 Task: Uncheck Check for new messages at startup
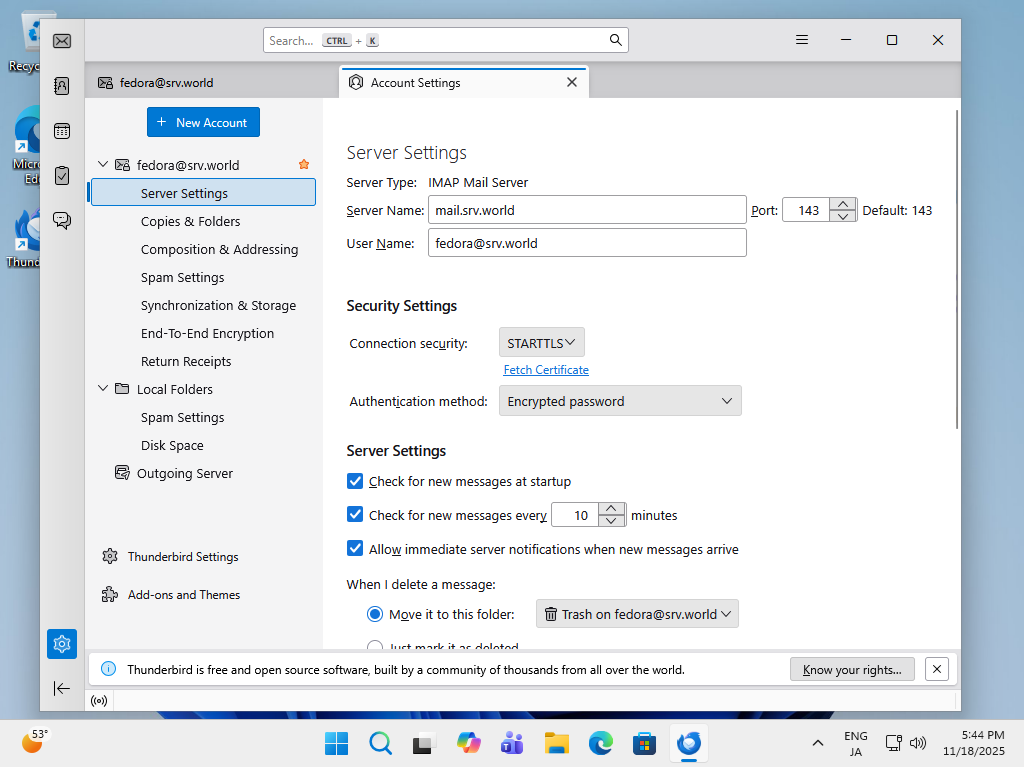click(355, 481)
